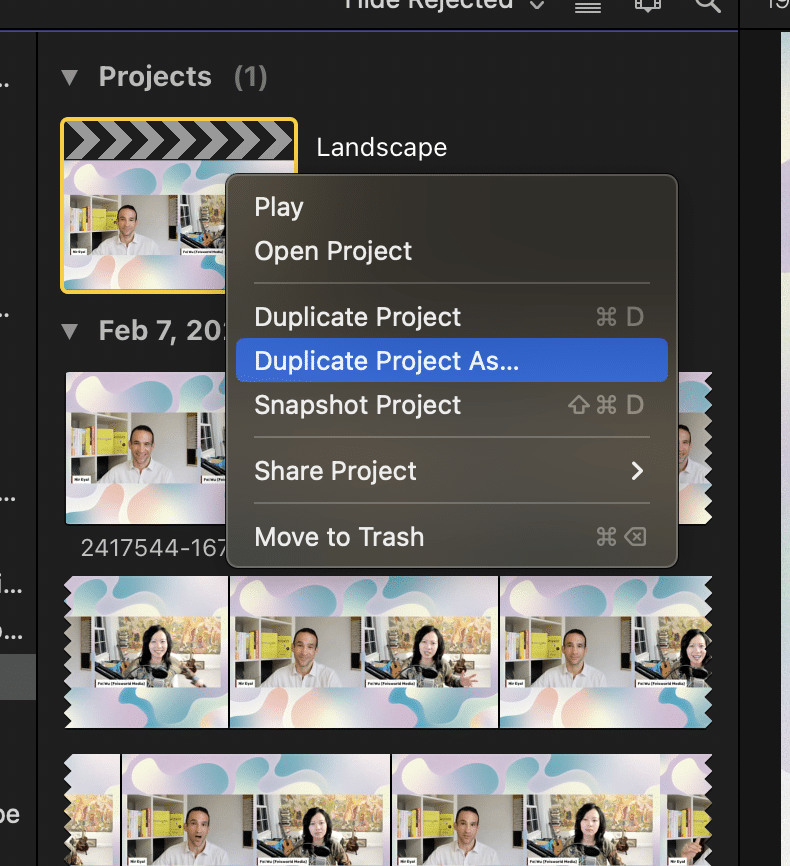Image resolution: width=790 pixels, height=866 pixels.
Task: Click the search magnifier icon
Action: point(707,5)
